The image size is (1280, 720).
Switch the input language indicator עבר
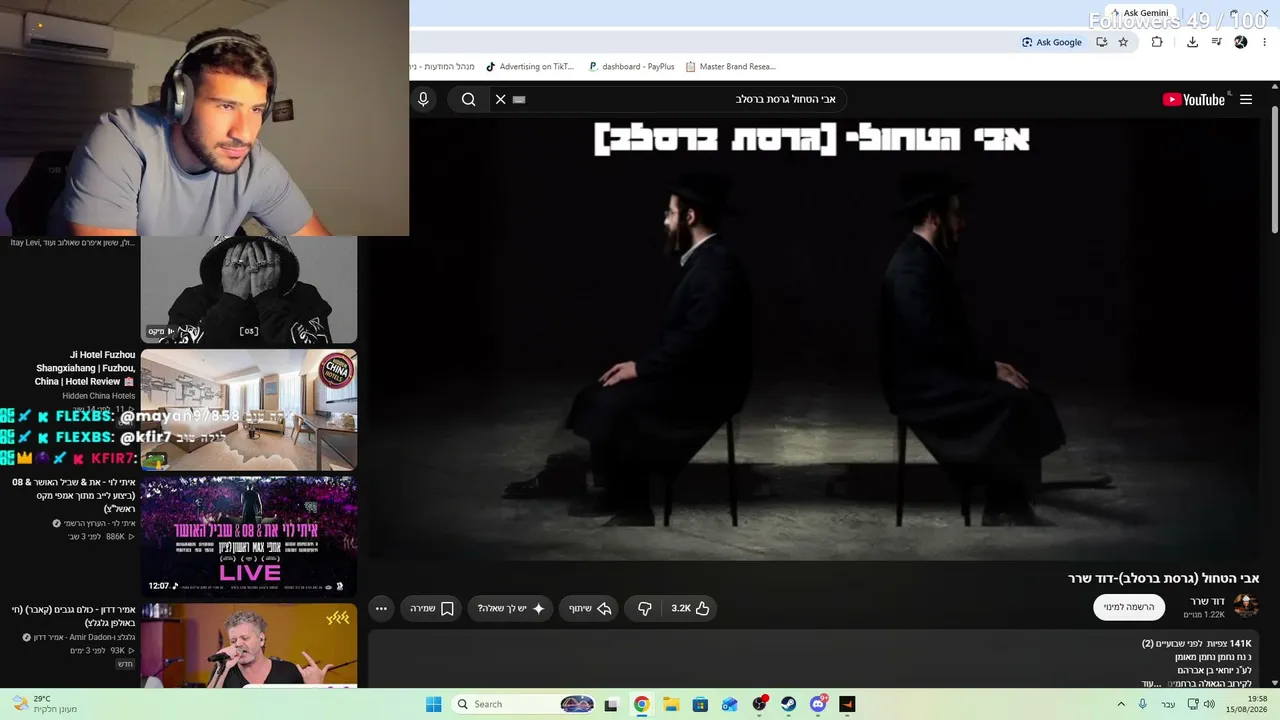pyautogui.click(x=1168, y=704)
